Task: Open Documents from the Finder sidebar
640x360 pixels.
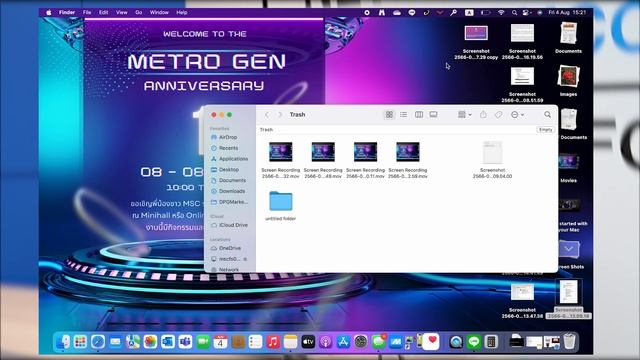Action: tap(230, 180)
